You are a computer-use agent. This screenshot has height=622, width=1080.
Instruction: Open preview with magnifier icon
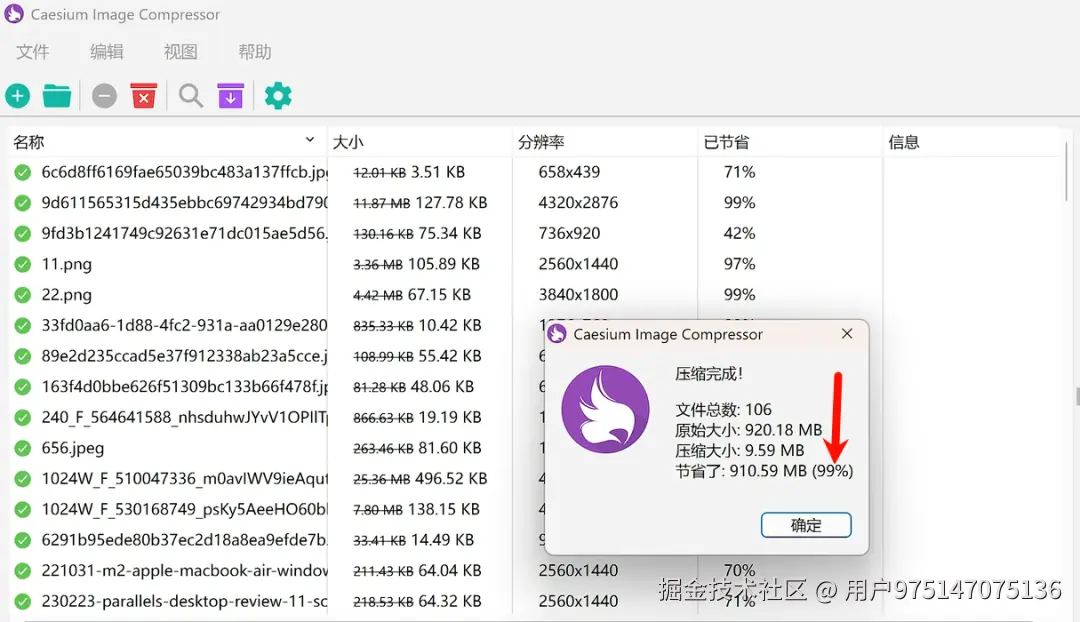pyautogui.click(x=191, y=96)
